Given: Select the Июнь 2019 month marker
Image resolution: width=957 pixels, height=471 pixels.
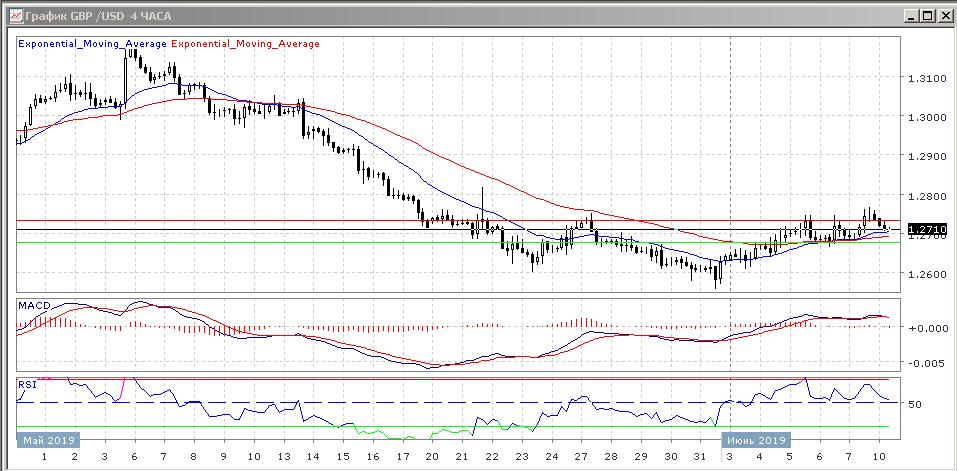Looking at the screenshot, I should click(757, 439).
